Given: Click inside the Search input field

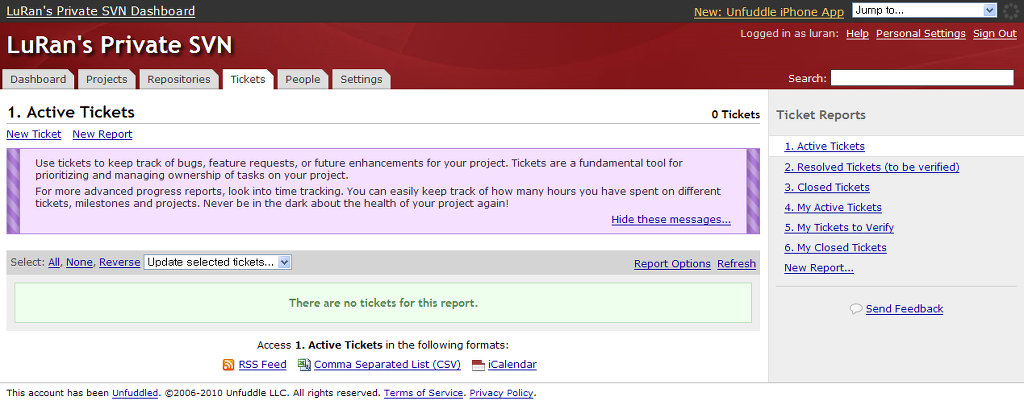Looking at the screenshot, I should click(x=921, y=78).
